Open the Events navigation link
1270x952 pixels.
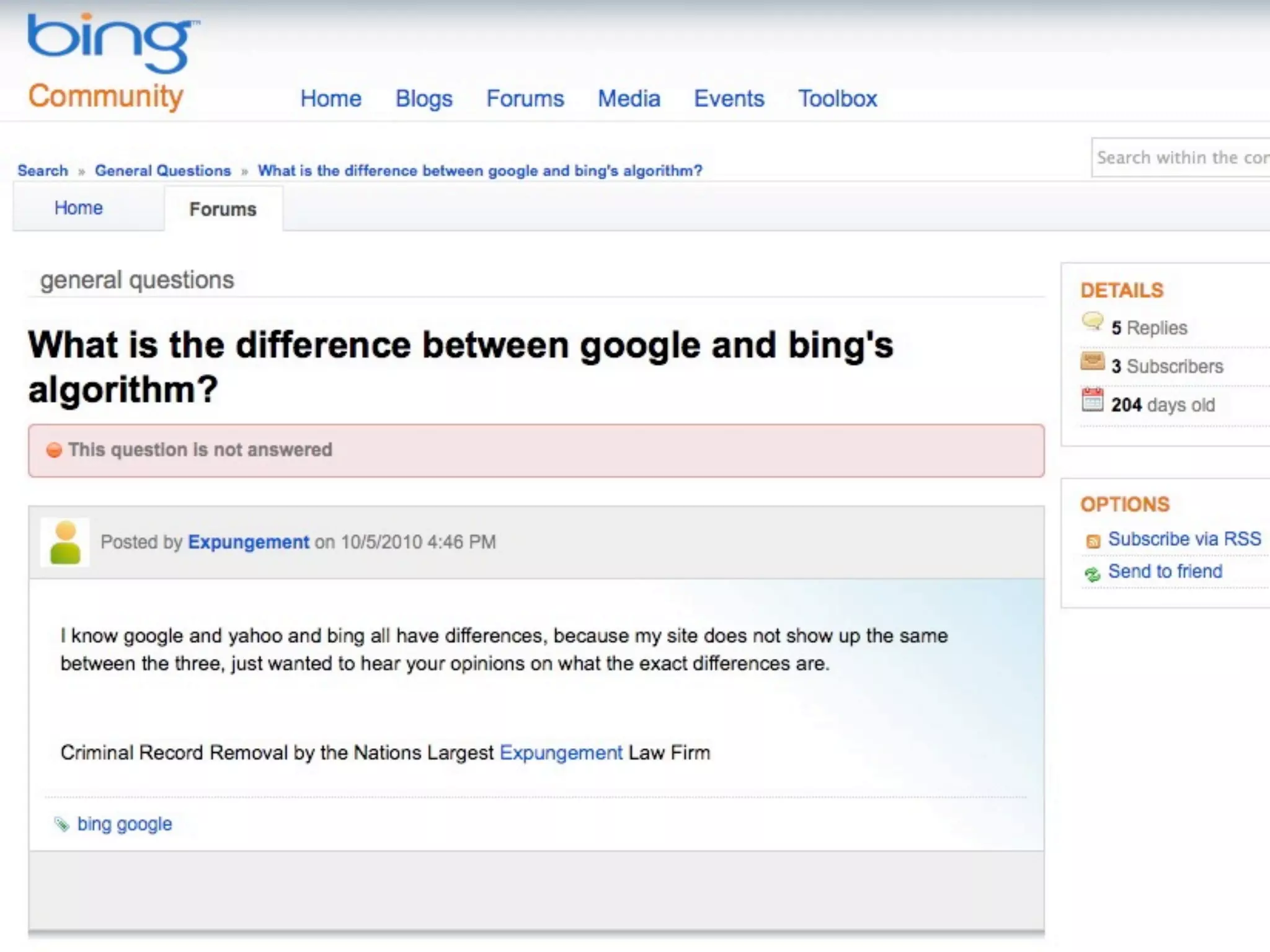[x=729, y=99]
